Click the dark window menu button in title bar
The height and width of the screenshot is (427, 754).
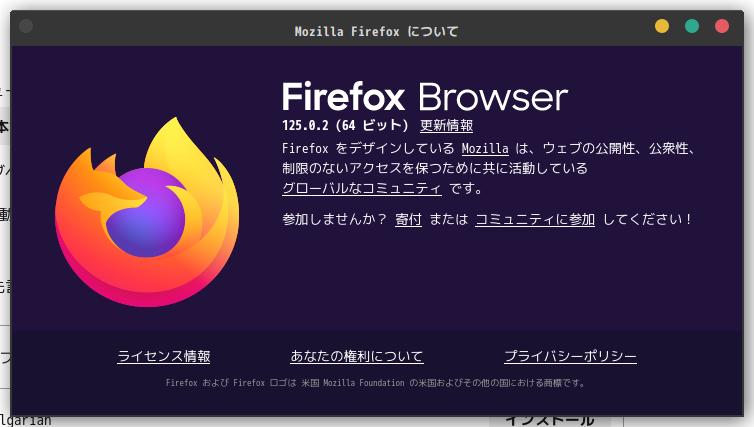tap(26, 26)
